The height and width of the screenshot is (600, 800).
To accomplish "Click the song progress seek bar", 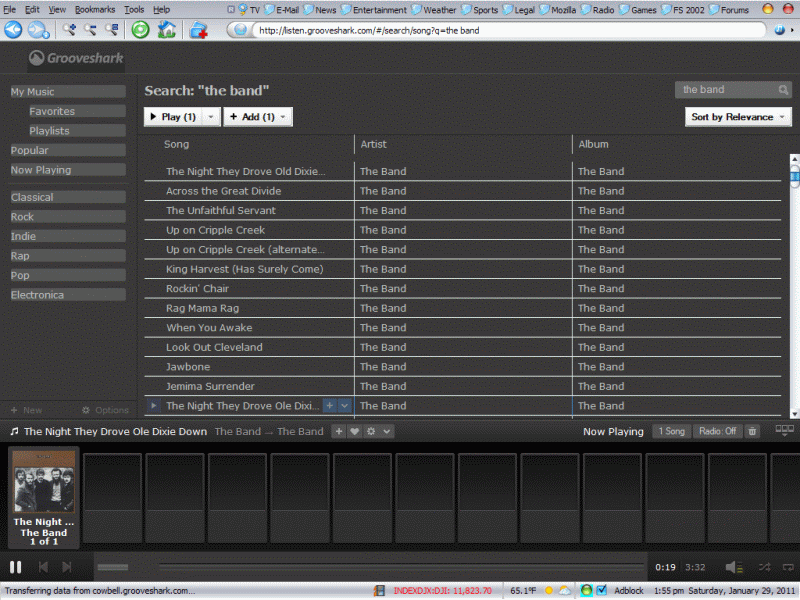I will point(401,566).
